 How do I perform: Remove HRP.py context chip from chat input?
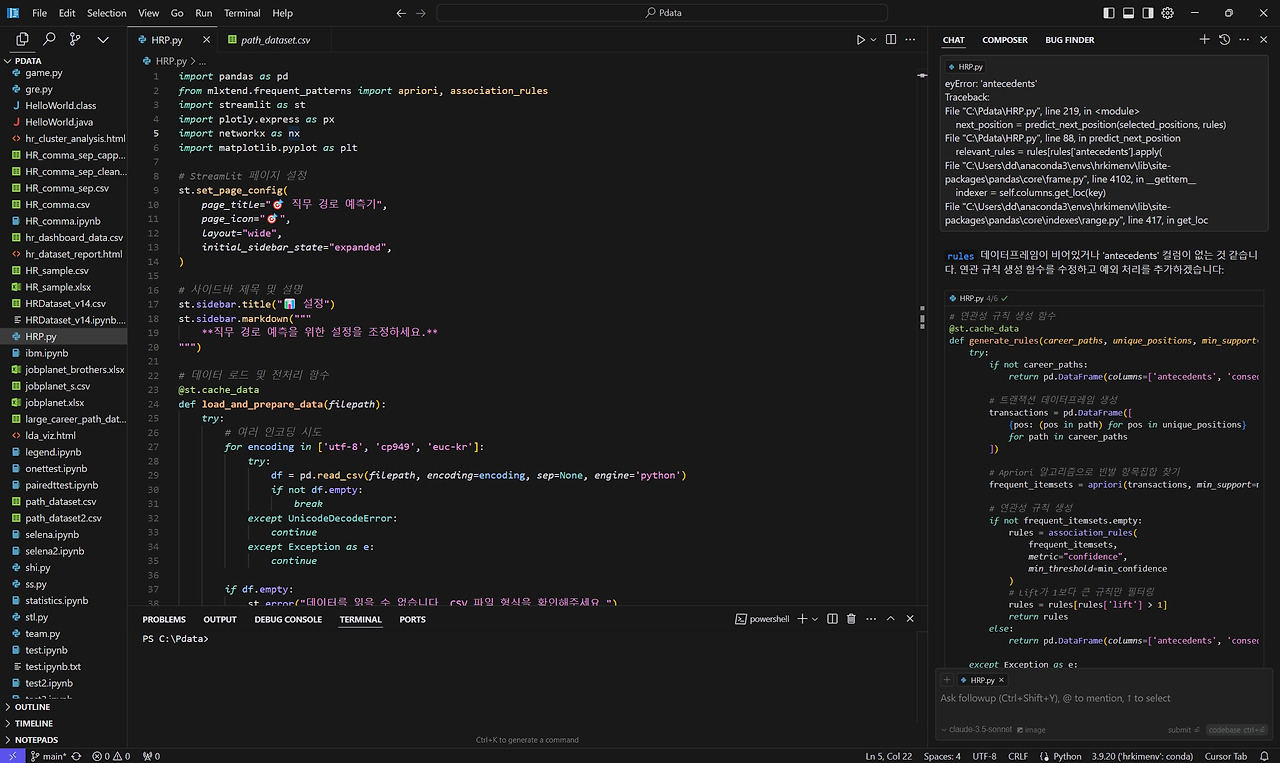click(x=1001, y=680)
